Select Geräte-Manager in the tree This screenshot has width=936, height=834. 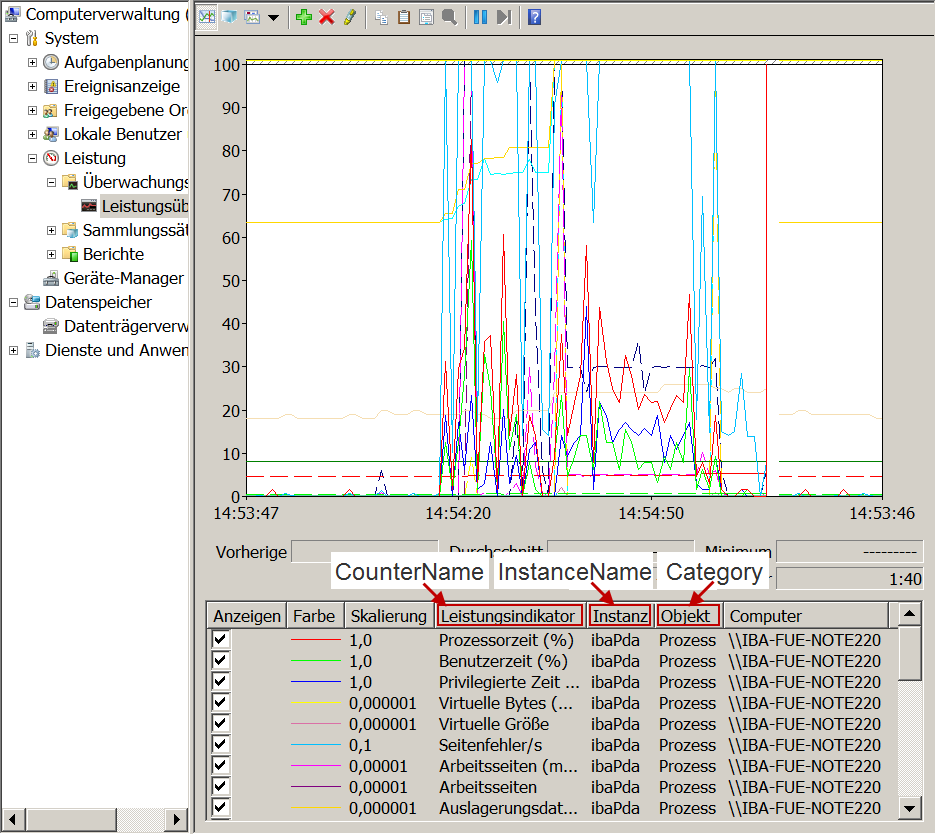point(123,278)
